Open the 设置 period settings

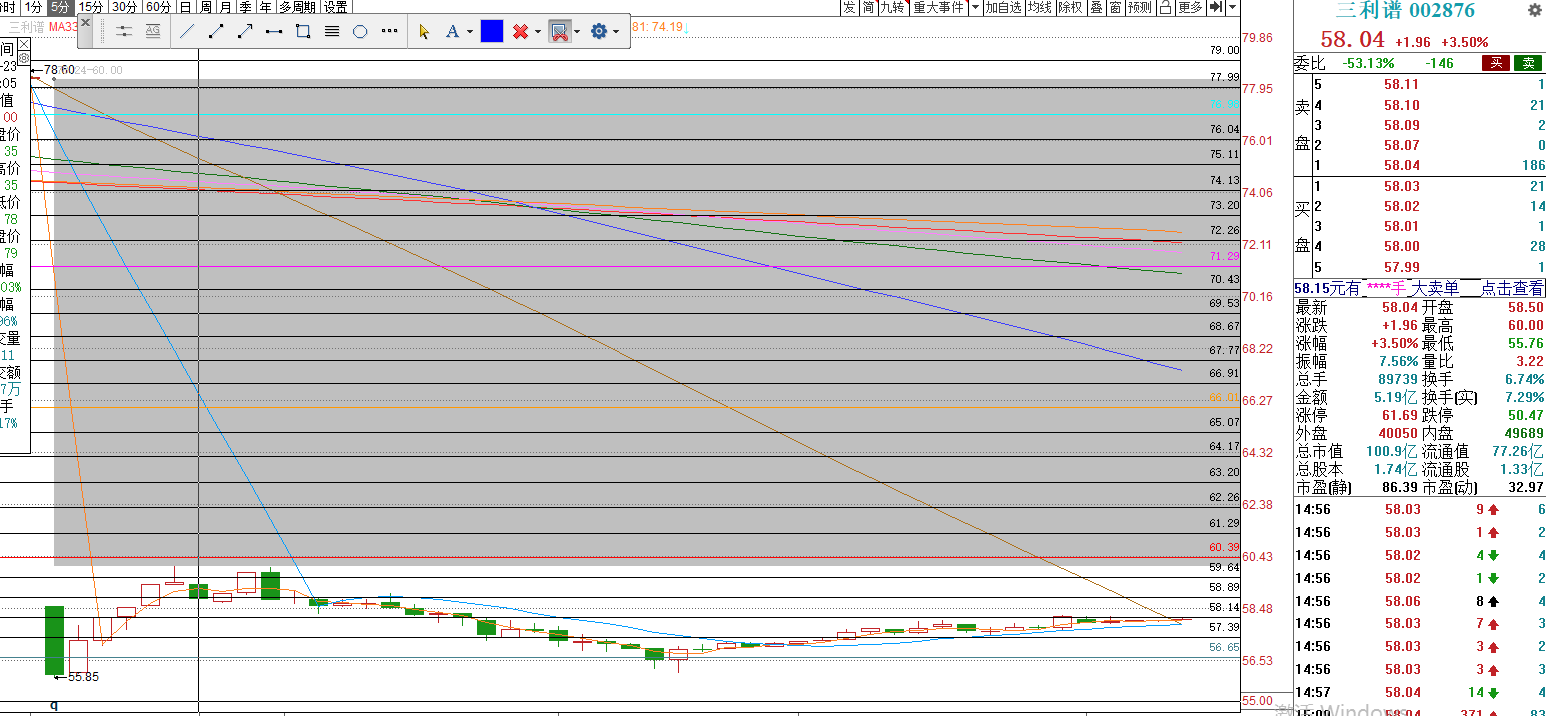click(x=335, y=7)
